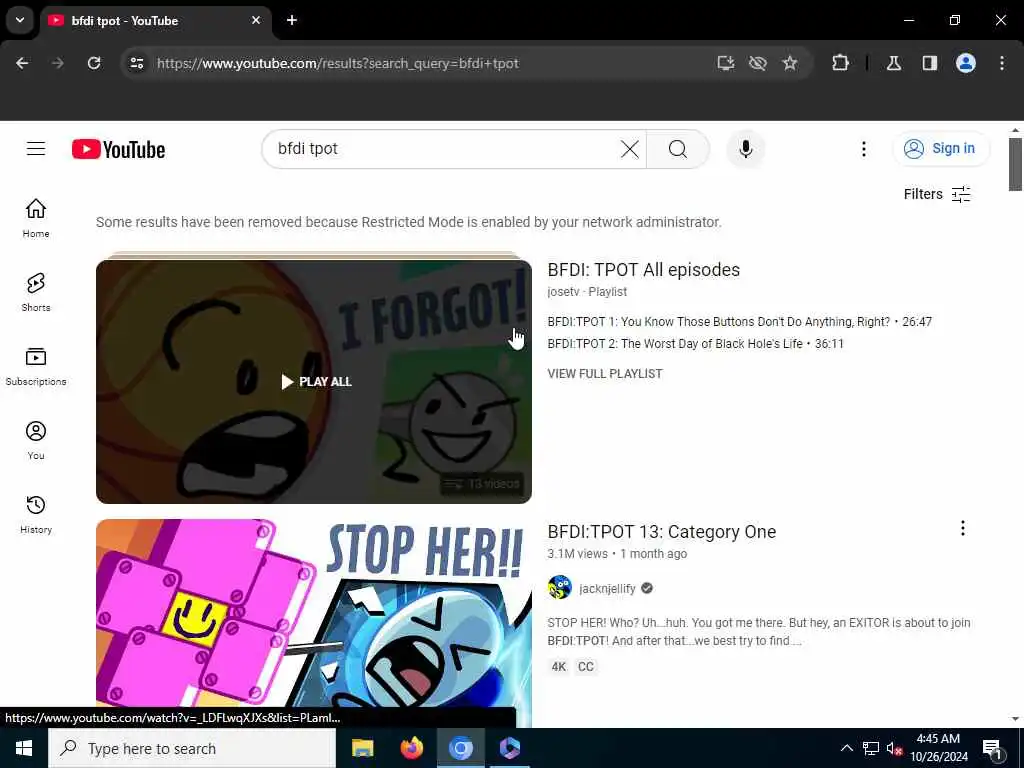Open the notification center icon
The width and height of the screenshot is (1024, 768).
[992, 749]
